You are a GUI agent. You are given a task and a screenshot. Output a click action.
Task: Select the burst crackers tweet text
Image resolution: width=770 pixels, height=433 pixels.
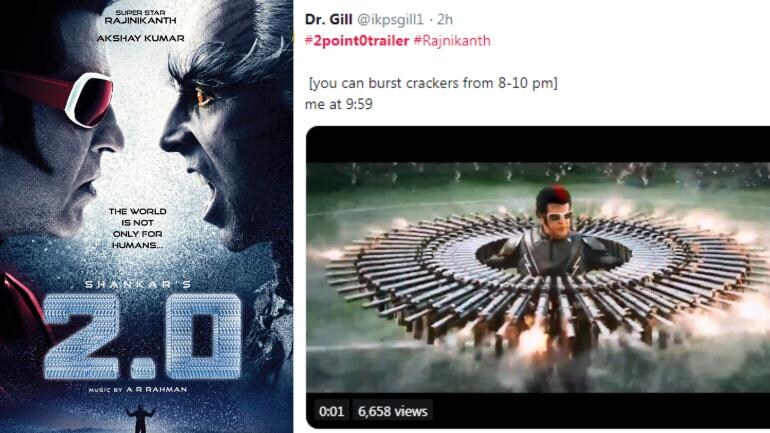433,82
